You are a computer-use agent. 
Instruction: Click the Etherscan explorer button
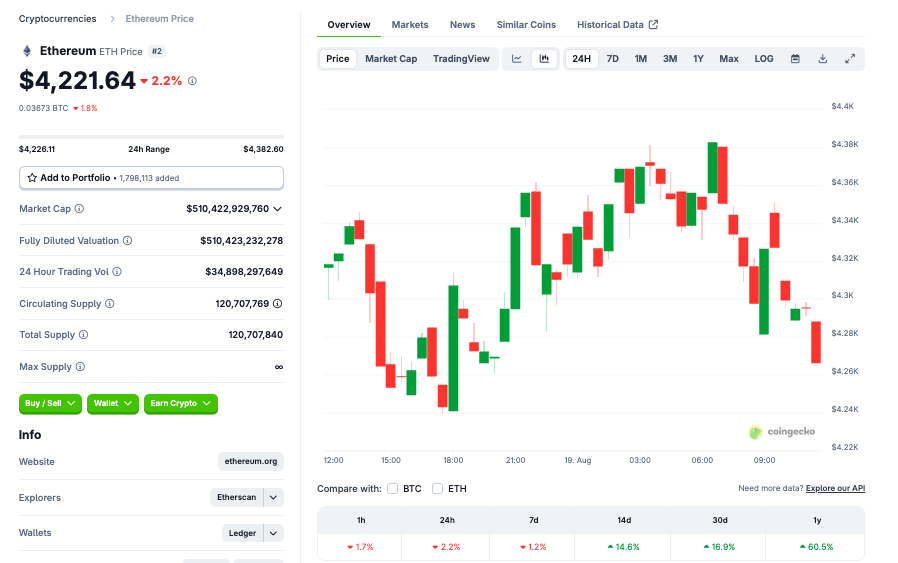237,497
